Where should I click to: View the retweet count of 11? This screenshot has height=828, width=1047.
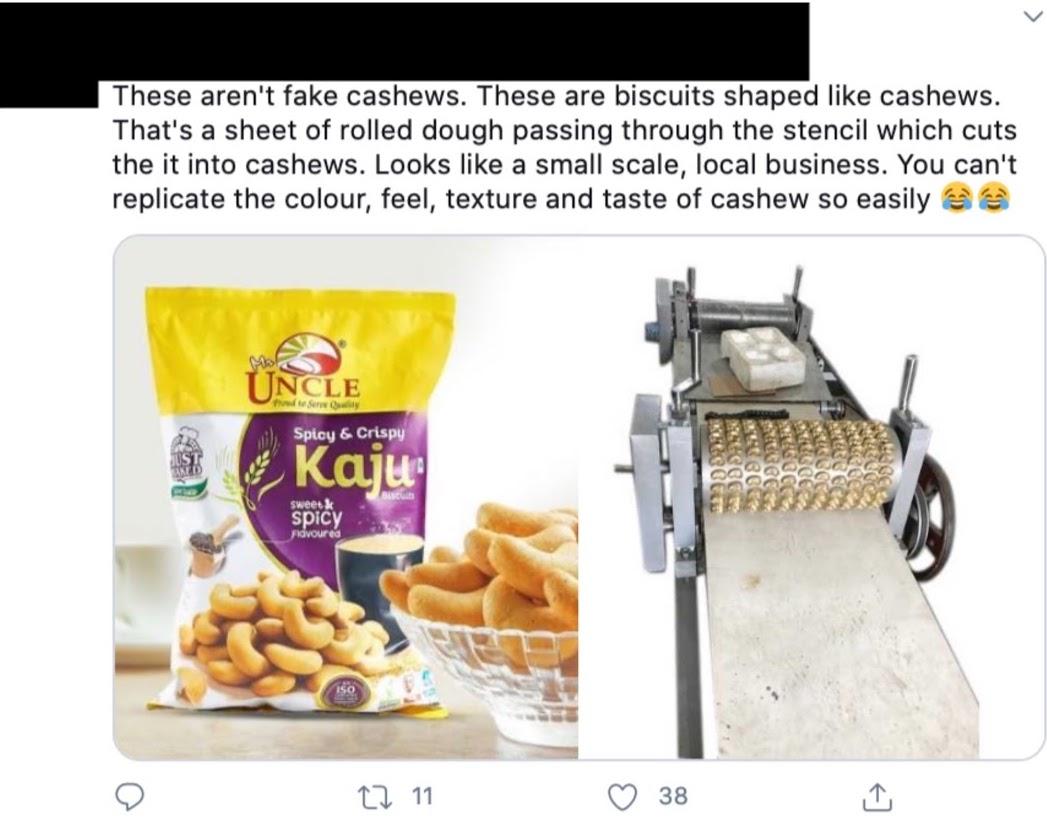pos(422,796)
